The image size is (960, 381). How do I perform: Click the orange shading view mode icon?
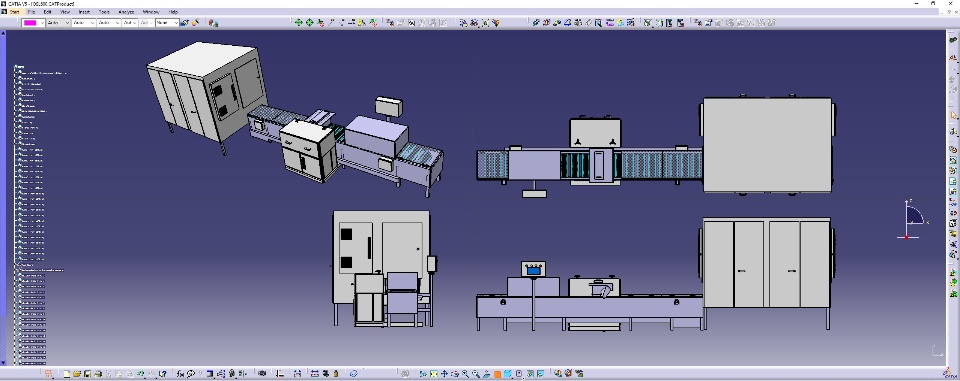(x=497, y=374)
